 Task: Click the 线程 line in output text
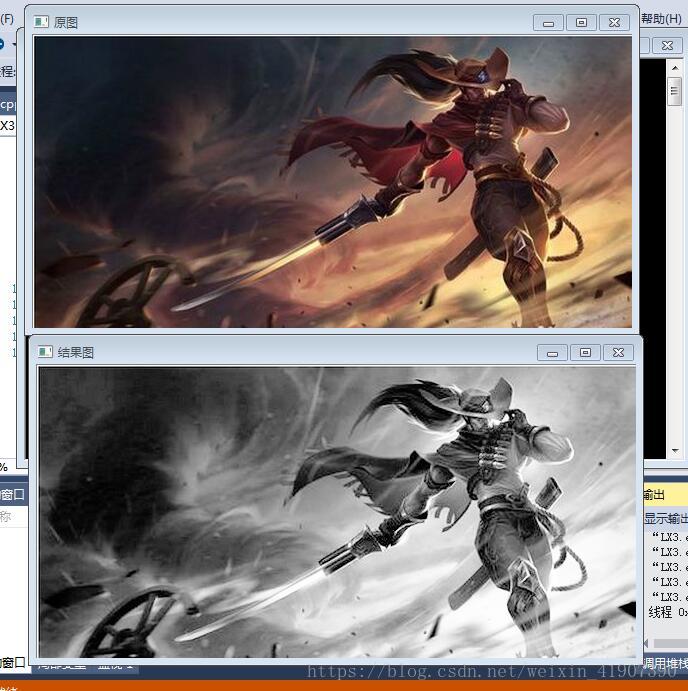point(668,612)
